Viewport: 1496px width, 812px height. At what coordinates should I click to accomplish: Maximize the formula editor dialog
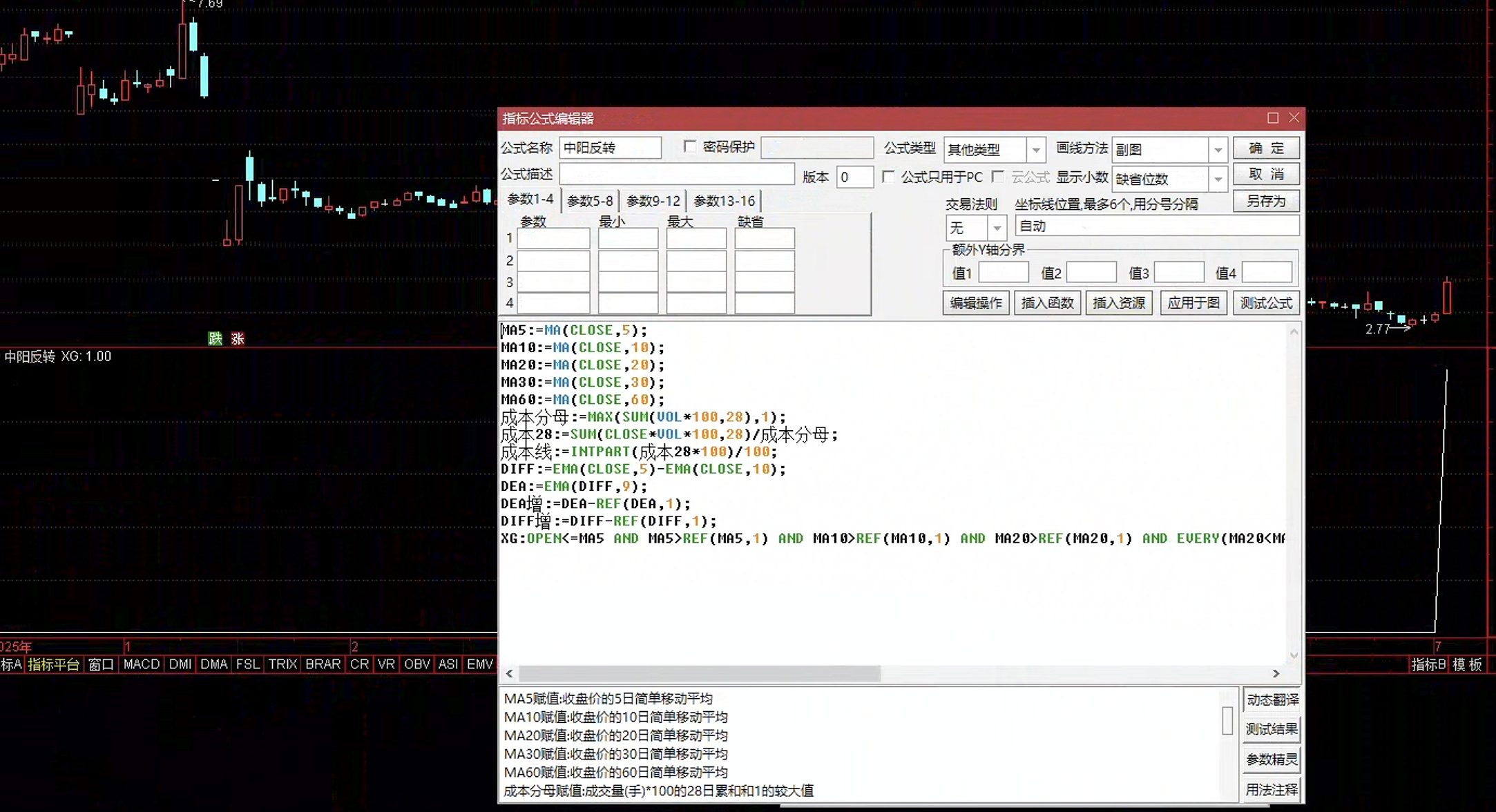point(1272,118)
